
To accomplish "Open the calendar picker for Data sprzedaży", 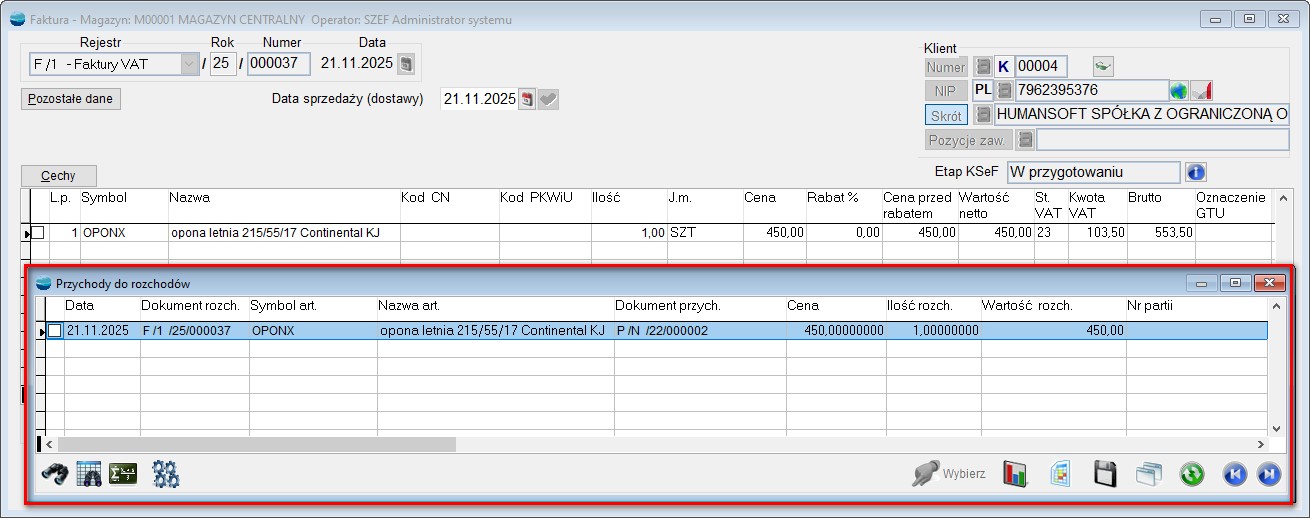I will tap(527, 99).
